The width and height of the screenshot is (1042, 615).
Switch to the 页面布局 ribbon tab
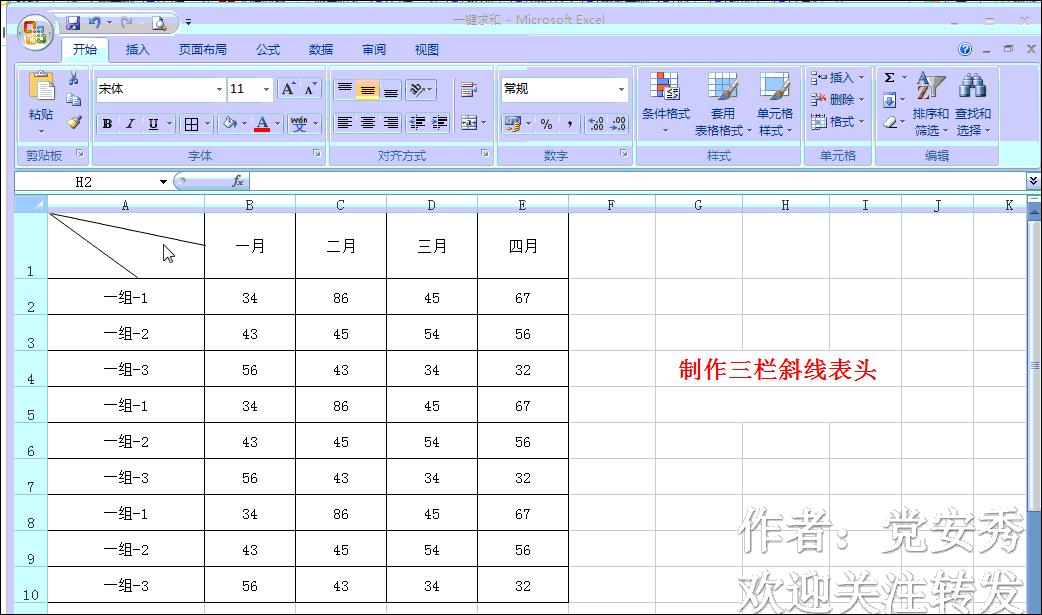coord(203,50)
